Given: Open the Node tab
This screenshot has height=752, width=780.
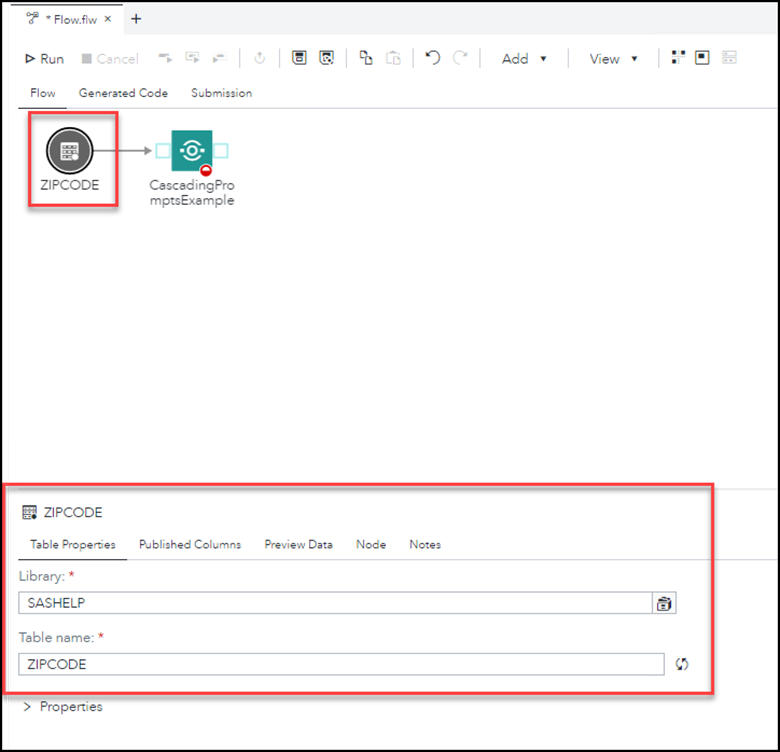Looking at the screenshot, I should 371,545.
